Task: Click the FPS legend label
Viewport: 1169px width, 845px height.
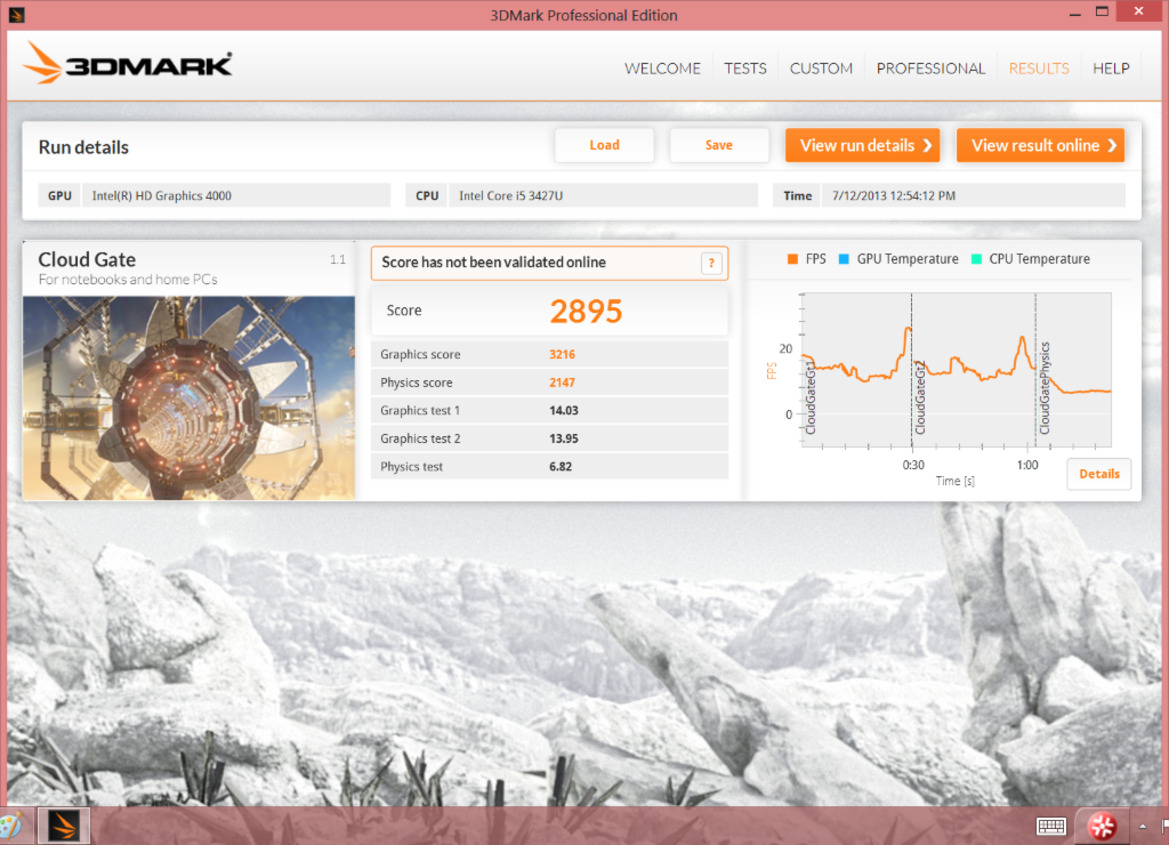Action: coord(816,259)
